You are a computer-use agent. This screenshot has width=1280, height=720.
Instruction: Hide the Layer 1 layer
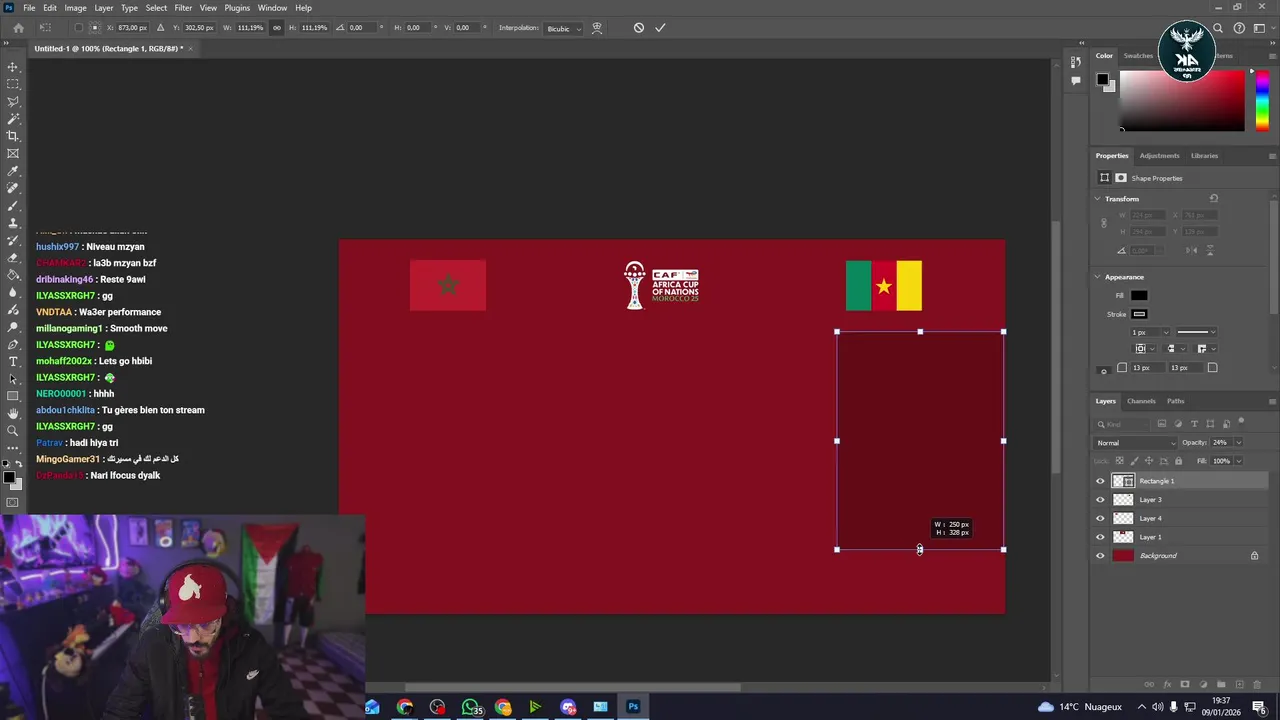pos(1100,537)
